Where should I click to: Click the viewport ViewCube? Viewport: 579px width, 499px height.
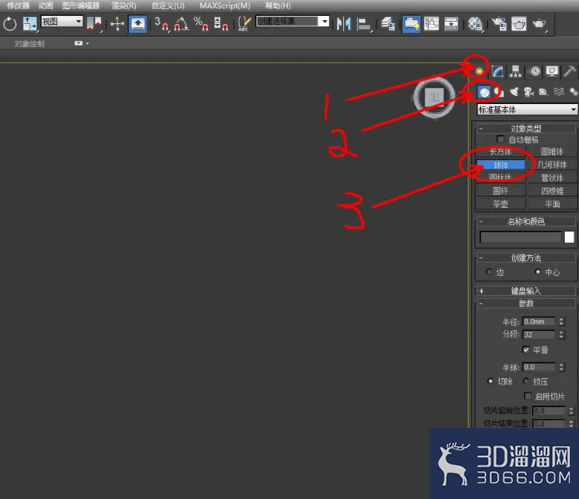pyautogui.click(x=434, y=98)
